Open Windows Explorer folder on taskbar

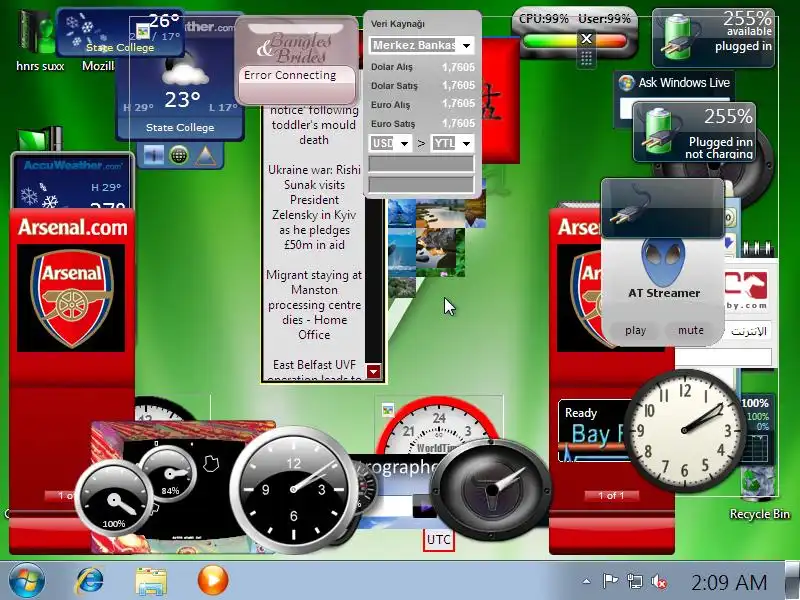pos(151,581)
